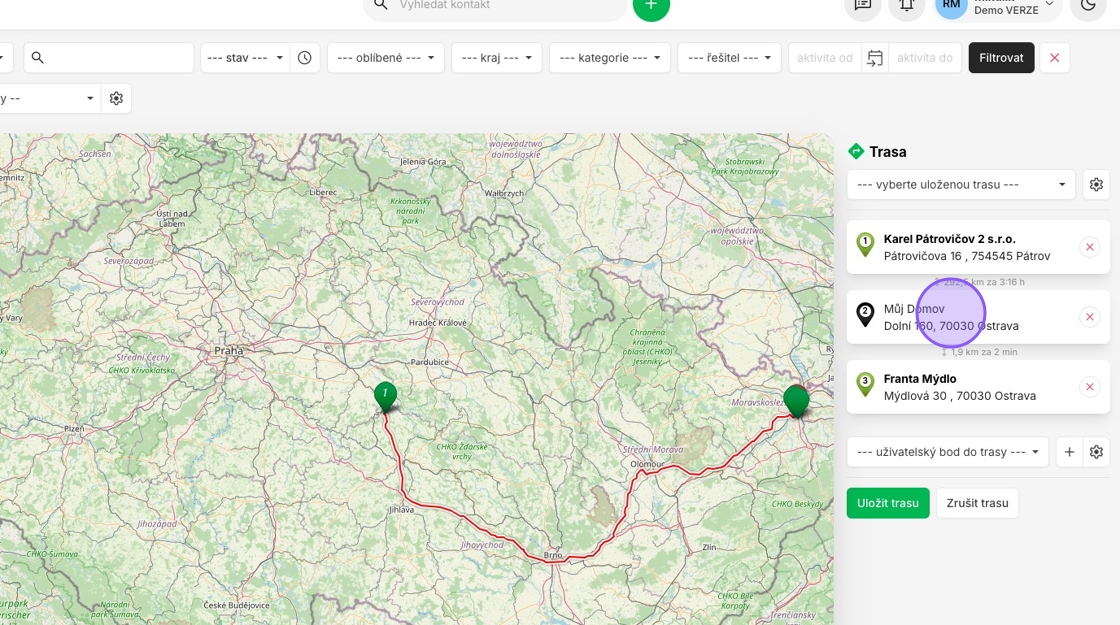
Task: Open the uživatelský bod do trasy dropdown
Action: click(947, 451)
